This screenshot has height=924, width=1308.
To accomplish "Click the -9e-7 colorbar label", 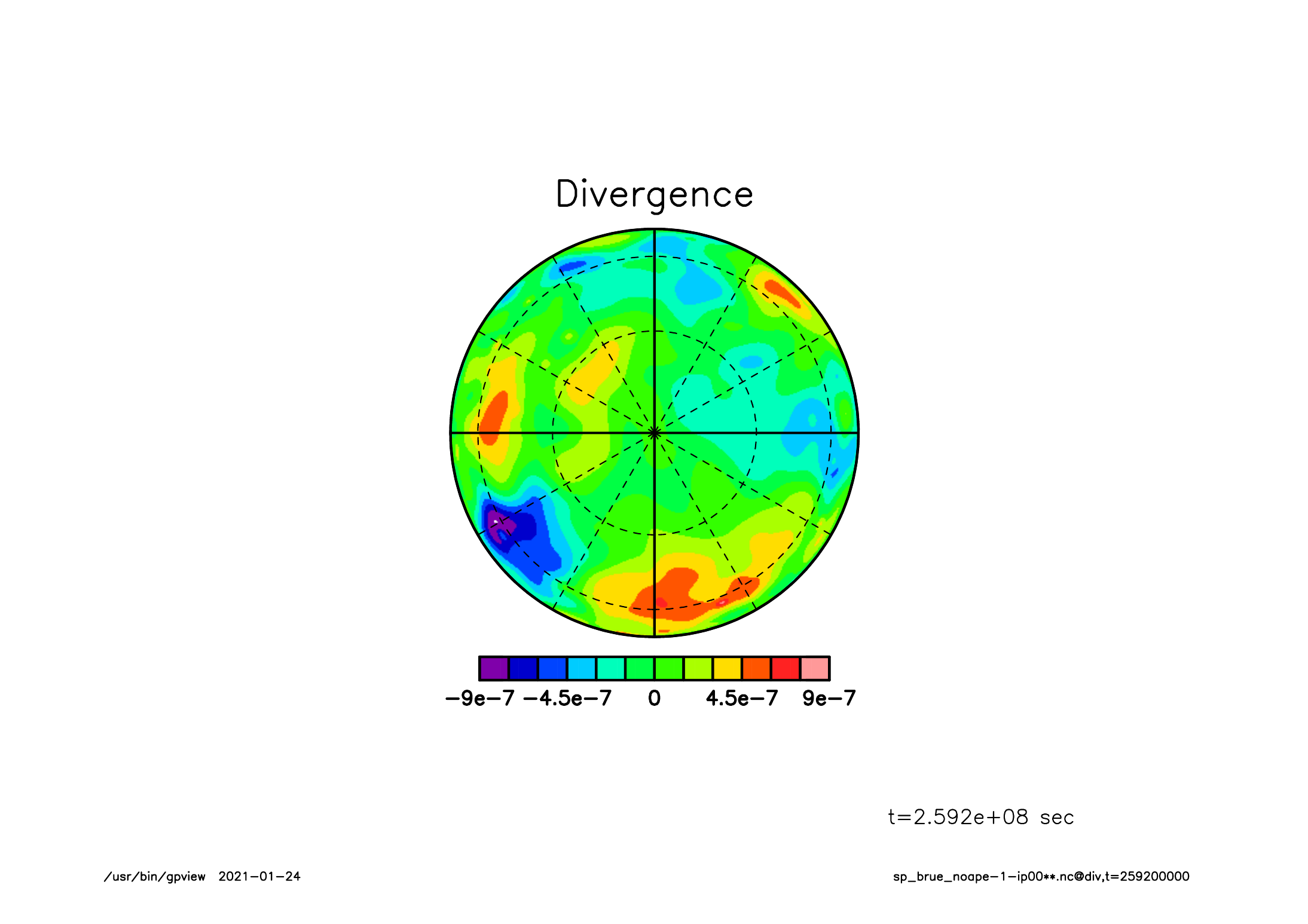I will 479,698.
